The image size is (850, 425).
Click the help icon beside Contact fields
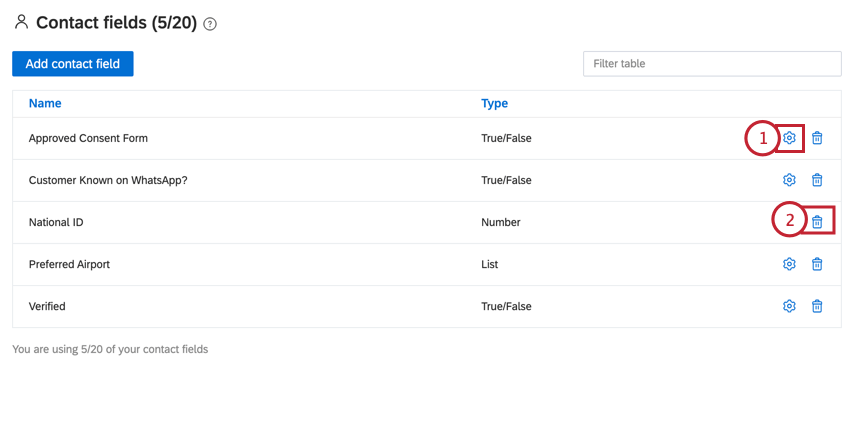(210, 24)
